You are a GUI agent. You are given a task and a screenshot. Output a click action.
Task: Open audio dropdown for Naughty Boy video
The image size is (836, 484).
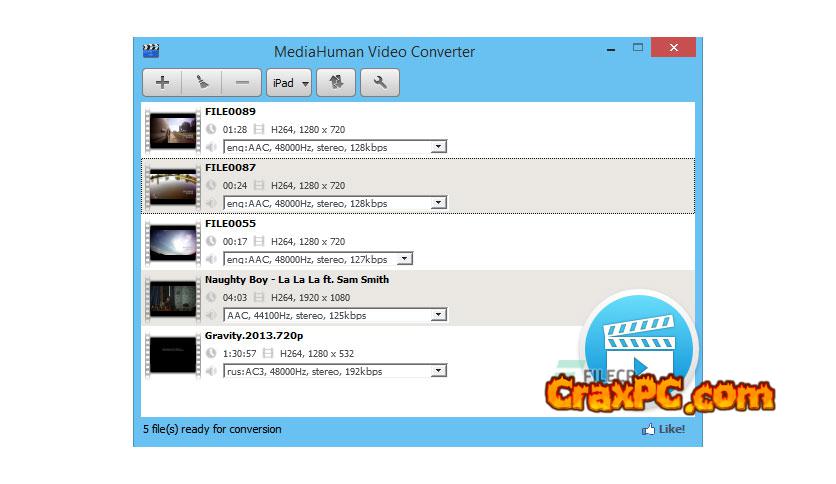(438, 315)
